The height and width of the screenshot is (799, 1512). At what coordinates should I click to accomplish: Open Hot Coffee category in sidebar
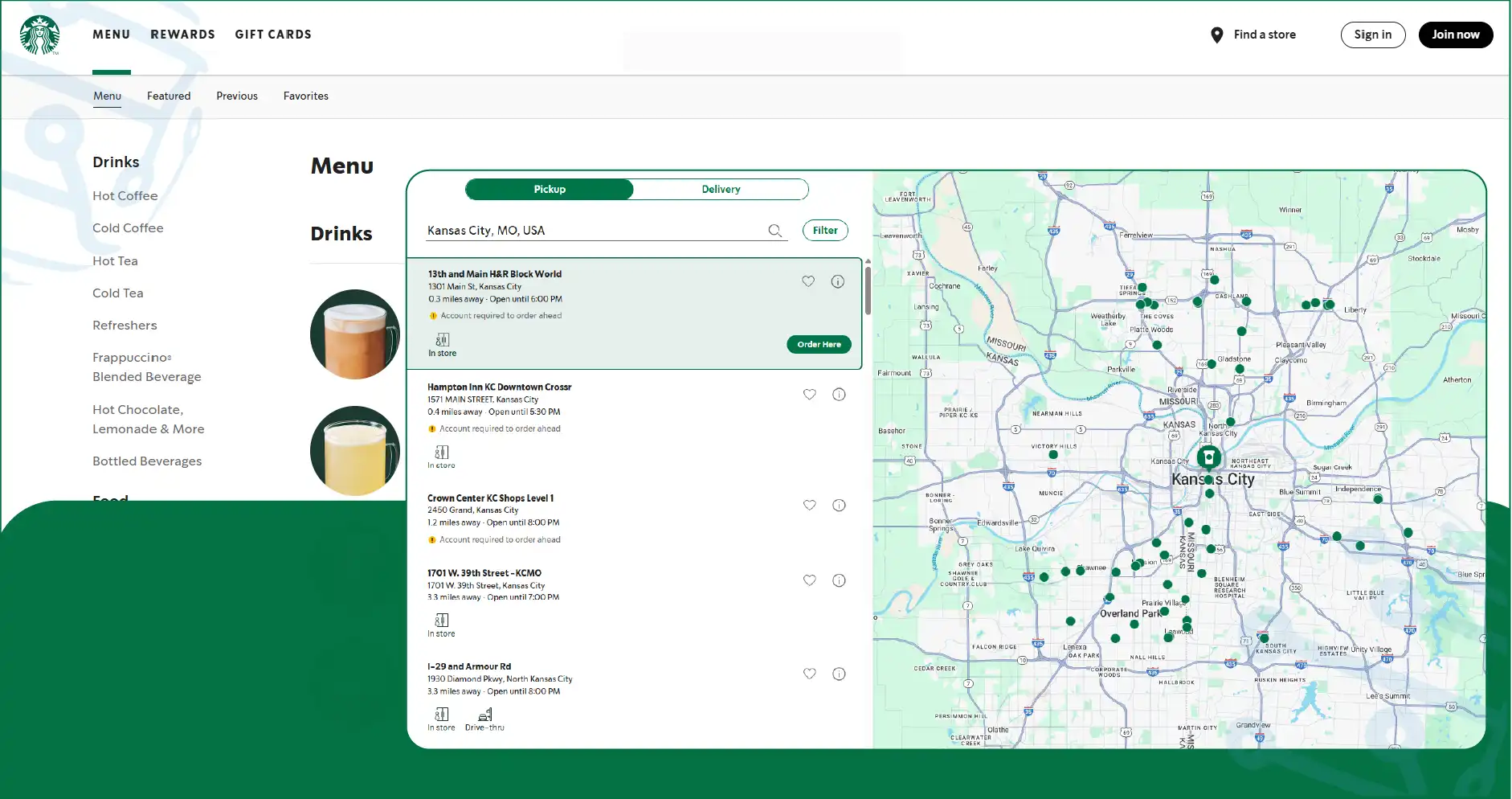(x=125, y=196)
